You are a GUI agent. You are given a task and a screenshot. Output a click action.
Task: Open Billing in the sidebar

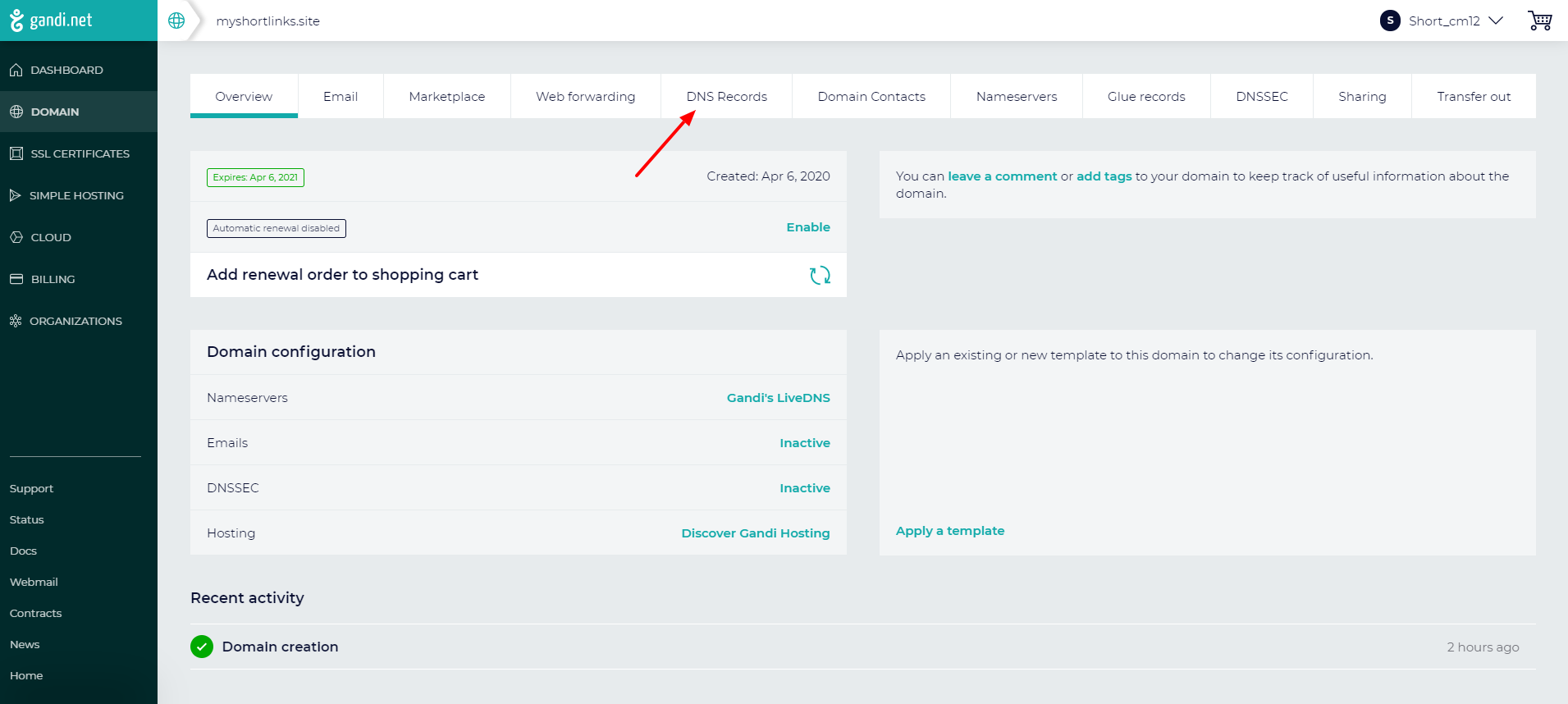pos(79,279)
